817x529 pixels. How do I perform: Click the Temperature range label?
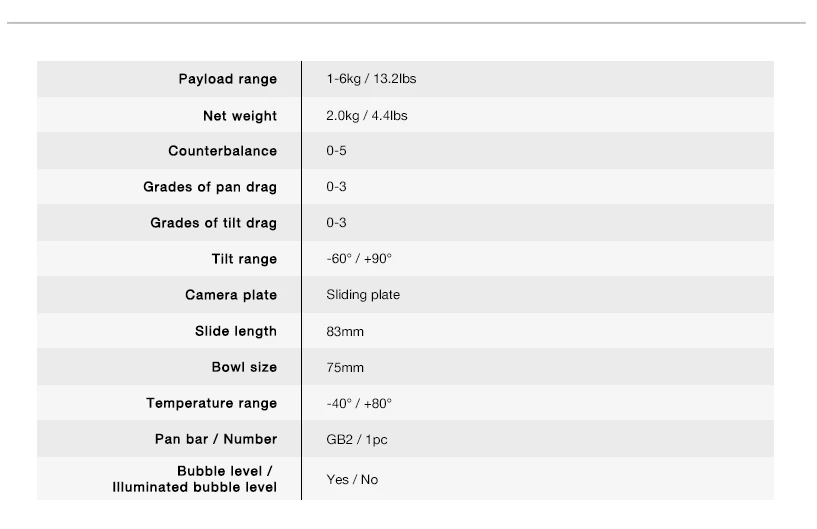(211, 403)
